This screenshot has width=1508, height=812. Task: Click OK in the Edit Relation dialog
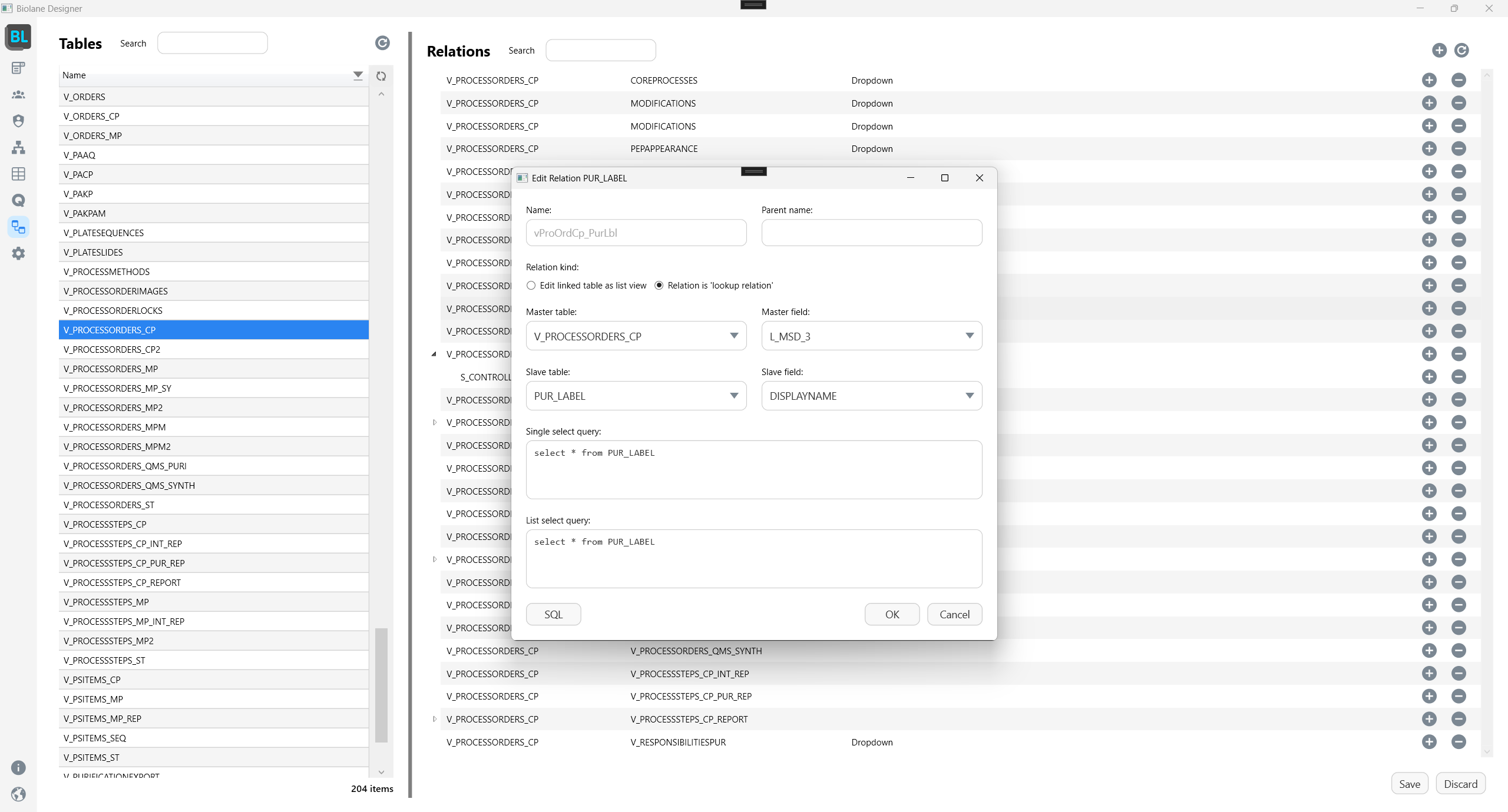(892, 614)
